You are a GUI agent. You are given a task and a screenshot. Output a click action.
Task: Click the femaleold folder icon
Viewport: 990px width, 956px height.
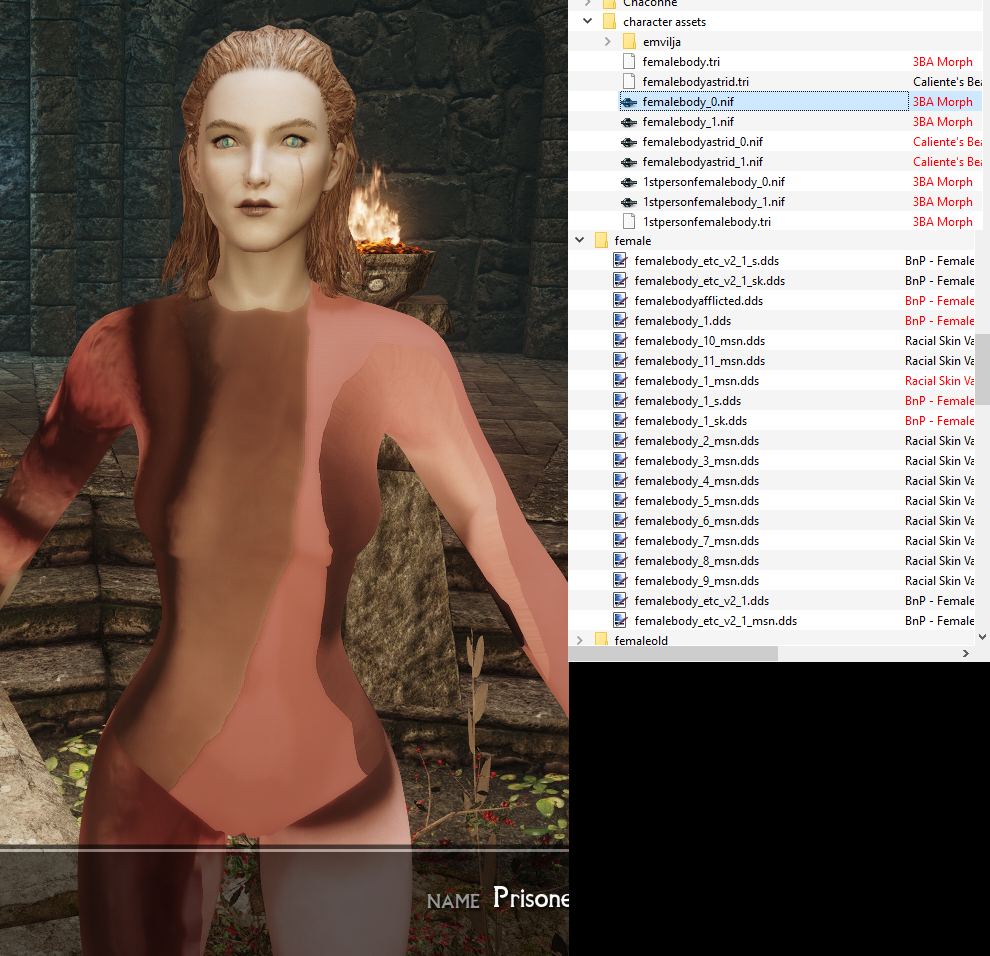(601, 639)
